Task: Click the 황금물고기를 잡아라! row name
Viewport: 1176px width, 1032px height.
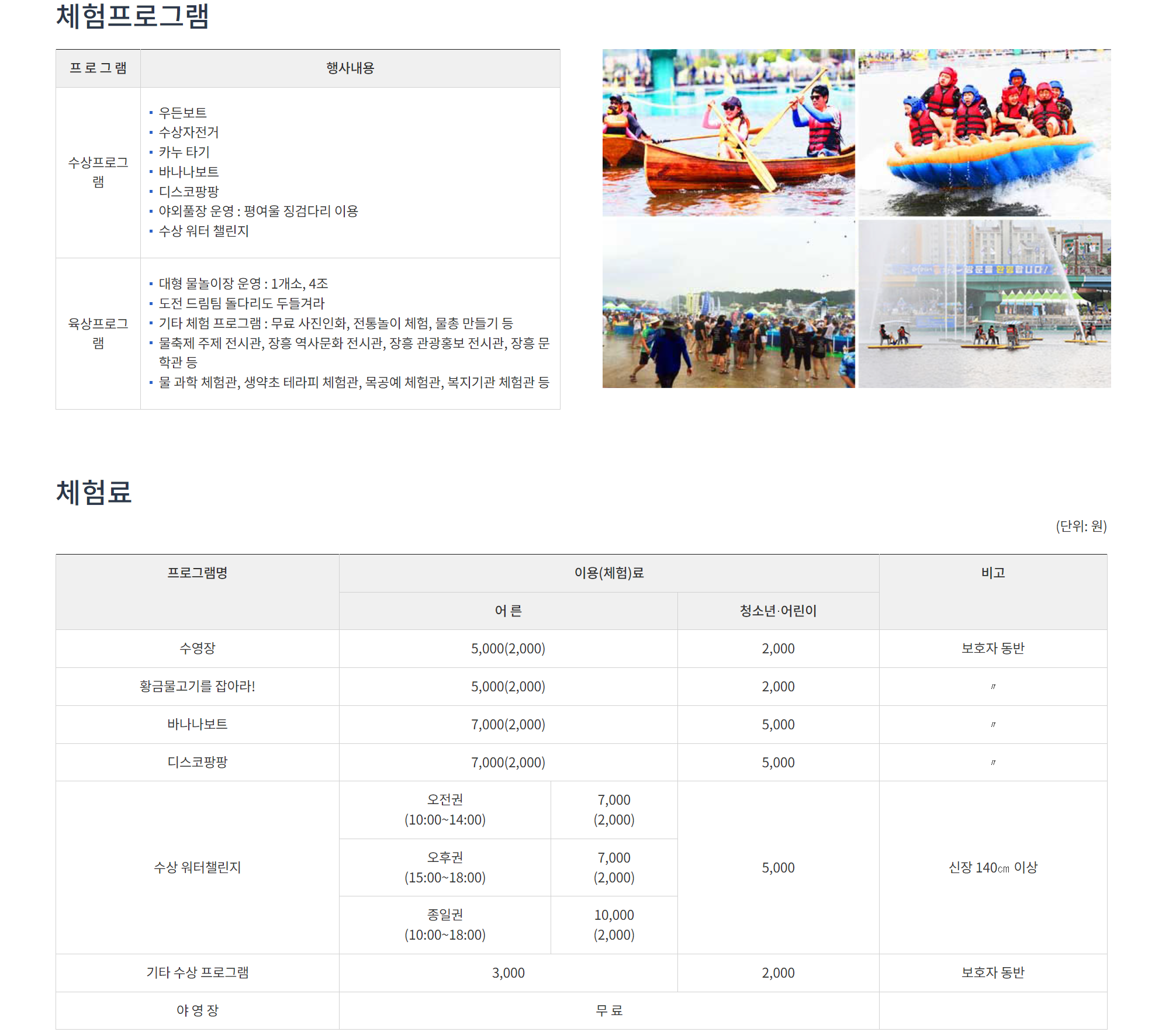Action: pyautogui.click(x=197, y=686)
